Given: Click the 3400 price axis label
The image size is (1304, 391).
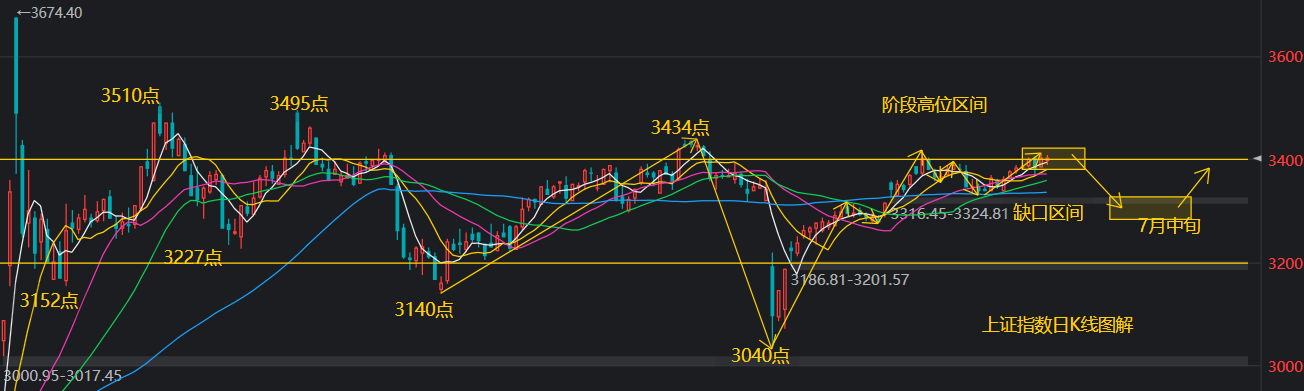Looking at the screenshot, I should coord(1281,161).
